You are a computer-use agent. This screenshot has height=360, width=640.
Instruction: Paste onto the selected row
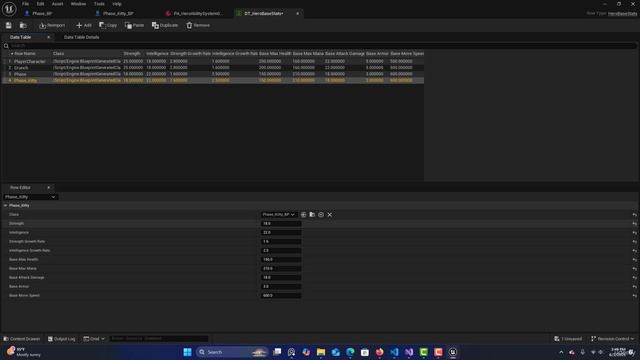(134, 25)
